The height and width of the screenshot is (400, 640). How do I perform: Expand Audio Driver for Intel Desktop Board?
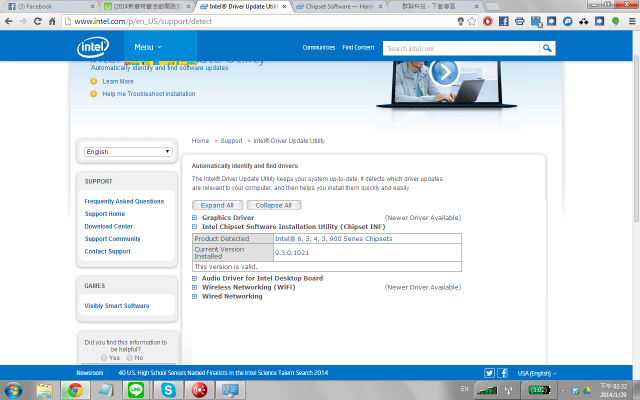(194, 278)
